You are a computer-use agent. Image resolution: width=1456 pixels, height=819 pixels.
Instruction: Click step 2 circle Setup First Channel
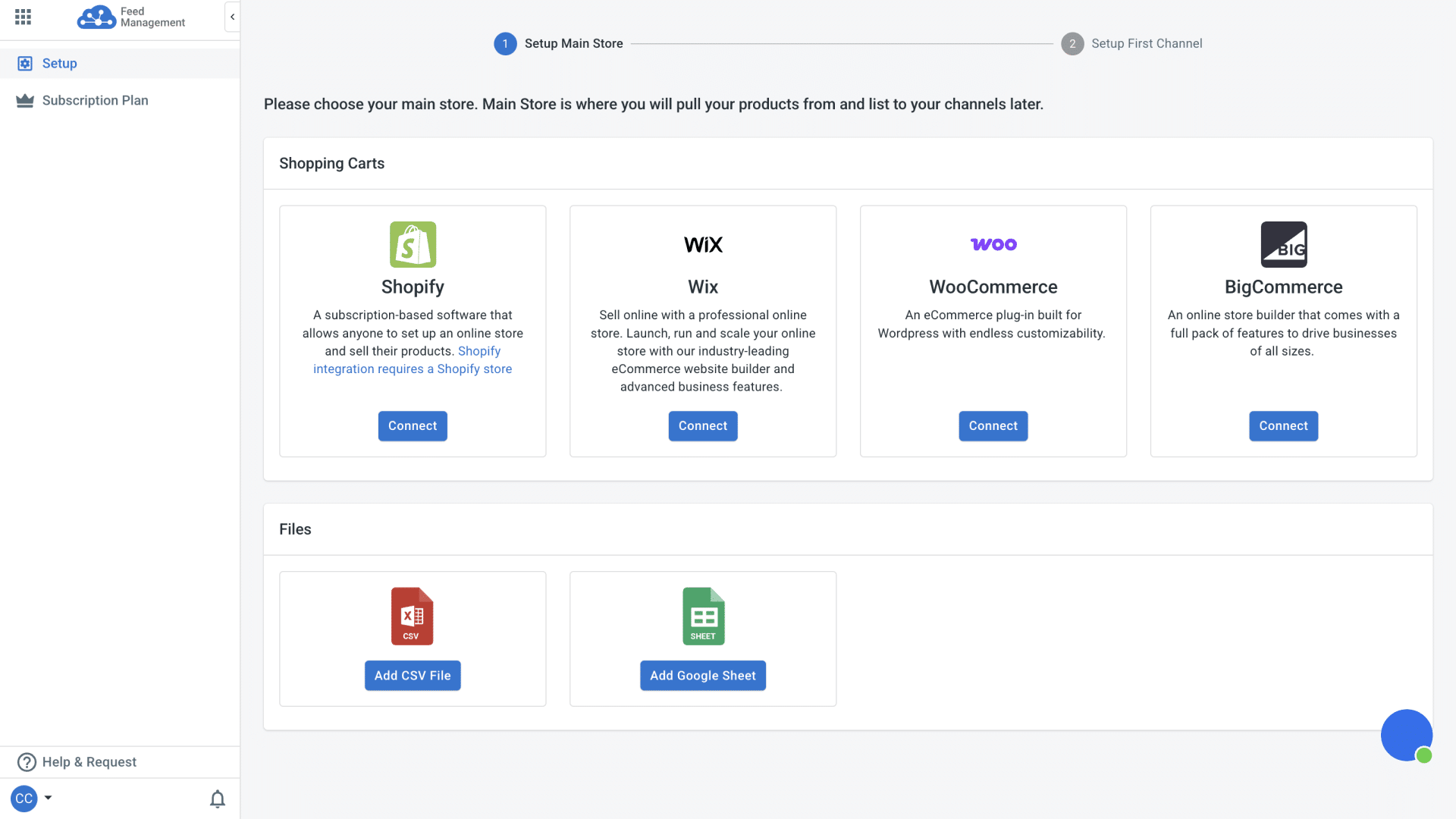pos(1072,44)
